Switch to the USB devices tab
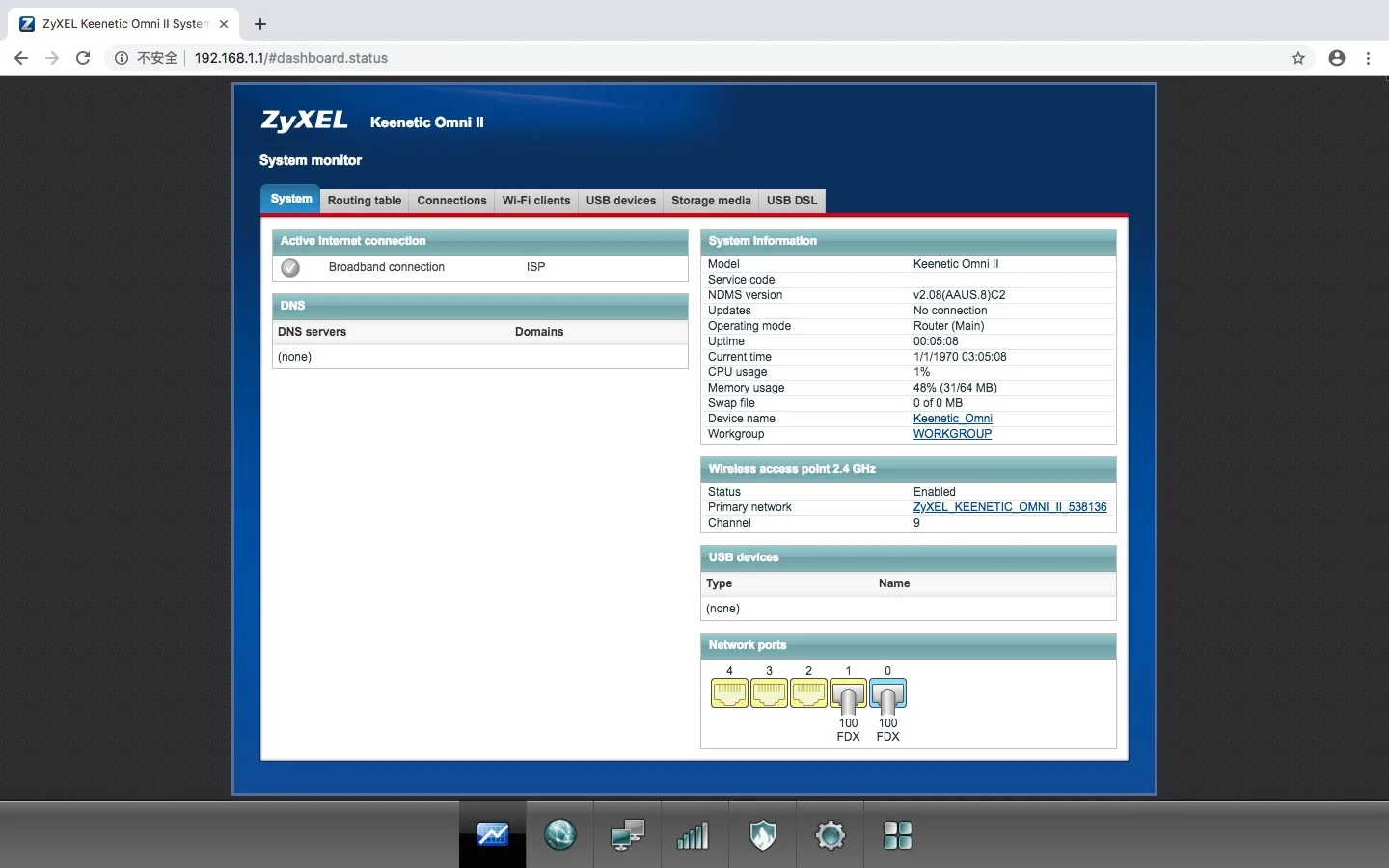1389x868 pixels. (x=621, y=201)
